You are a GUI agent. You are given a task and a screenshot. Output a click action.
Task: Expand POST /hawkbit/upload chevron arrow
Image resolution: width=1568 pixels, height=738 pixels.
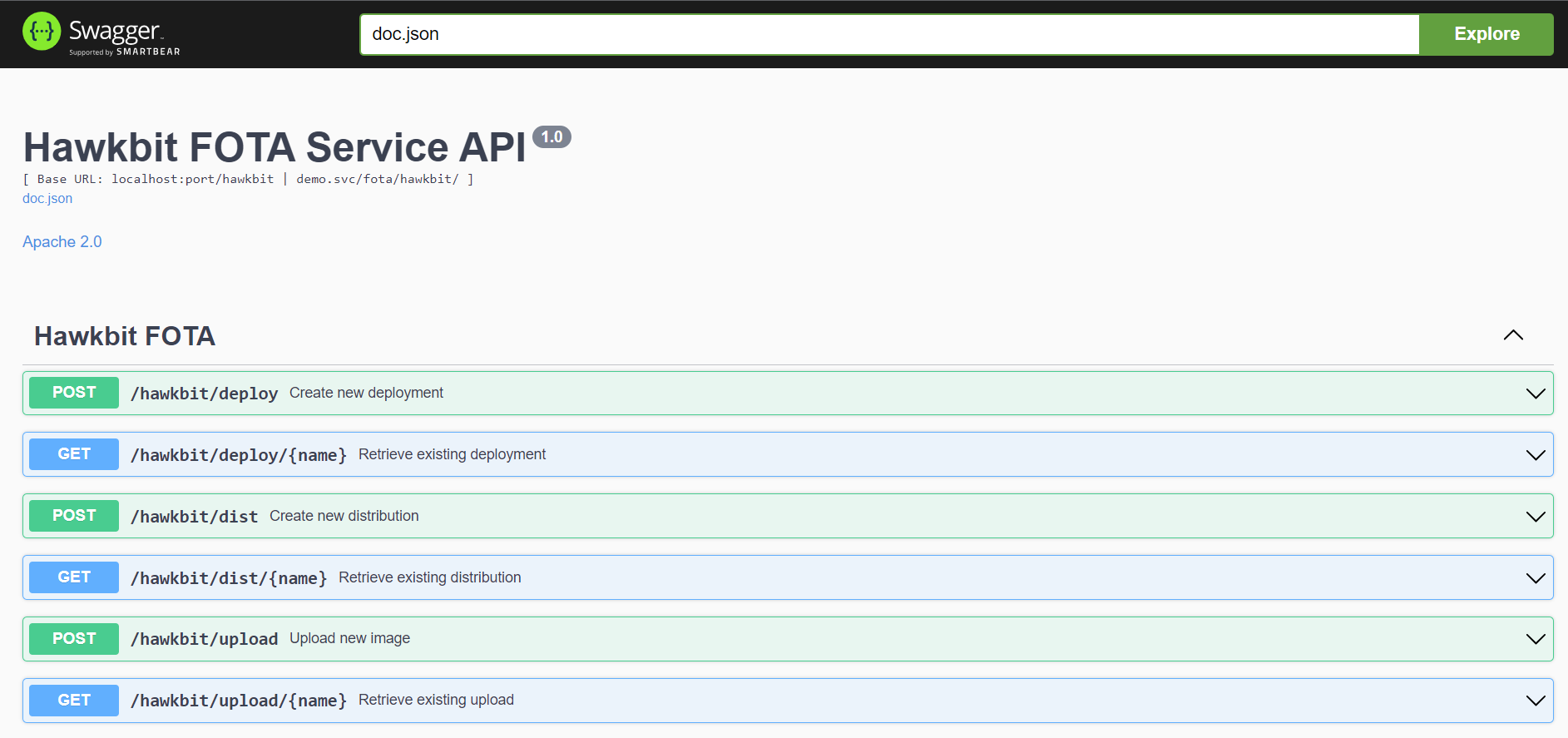click(x=1536, y=639)
